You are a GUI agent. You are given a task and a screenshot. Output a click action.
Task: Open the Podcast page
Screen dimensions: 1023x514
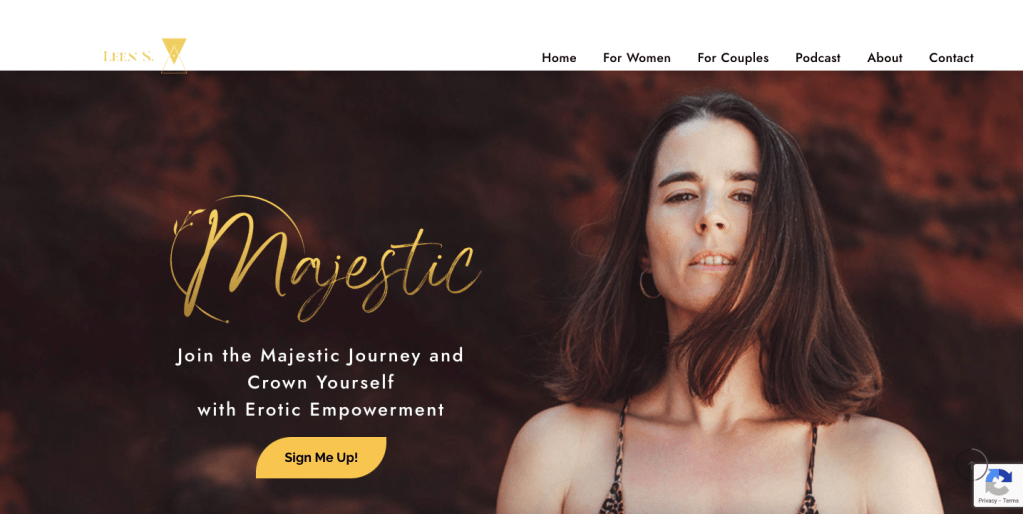[x=817, y=57]
